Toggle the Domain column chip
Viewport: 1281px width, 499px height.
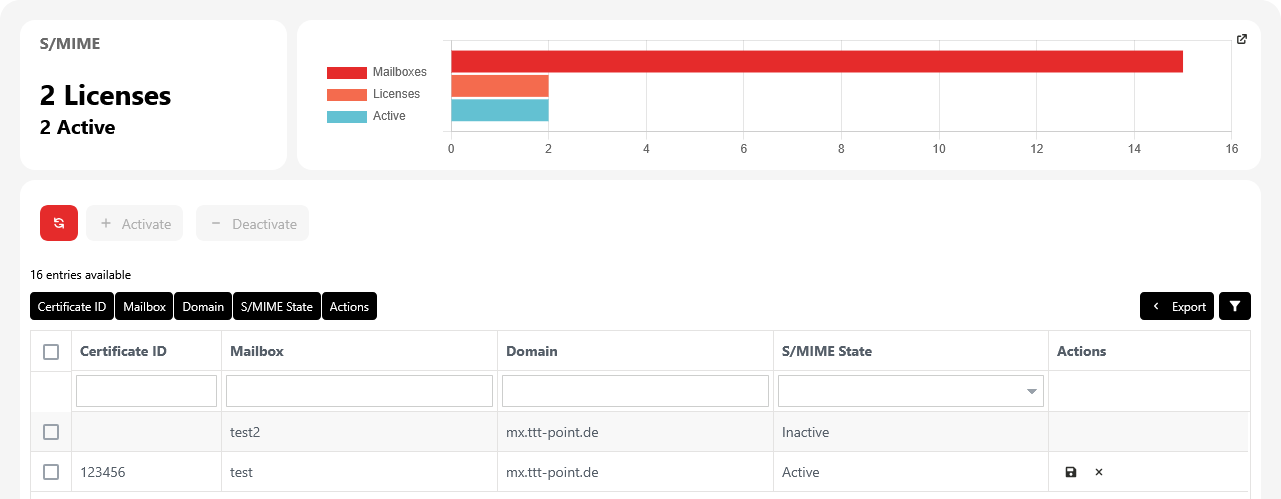203,307
